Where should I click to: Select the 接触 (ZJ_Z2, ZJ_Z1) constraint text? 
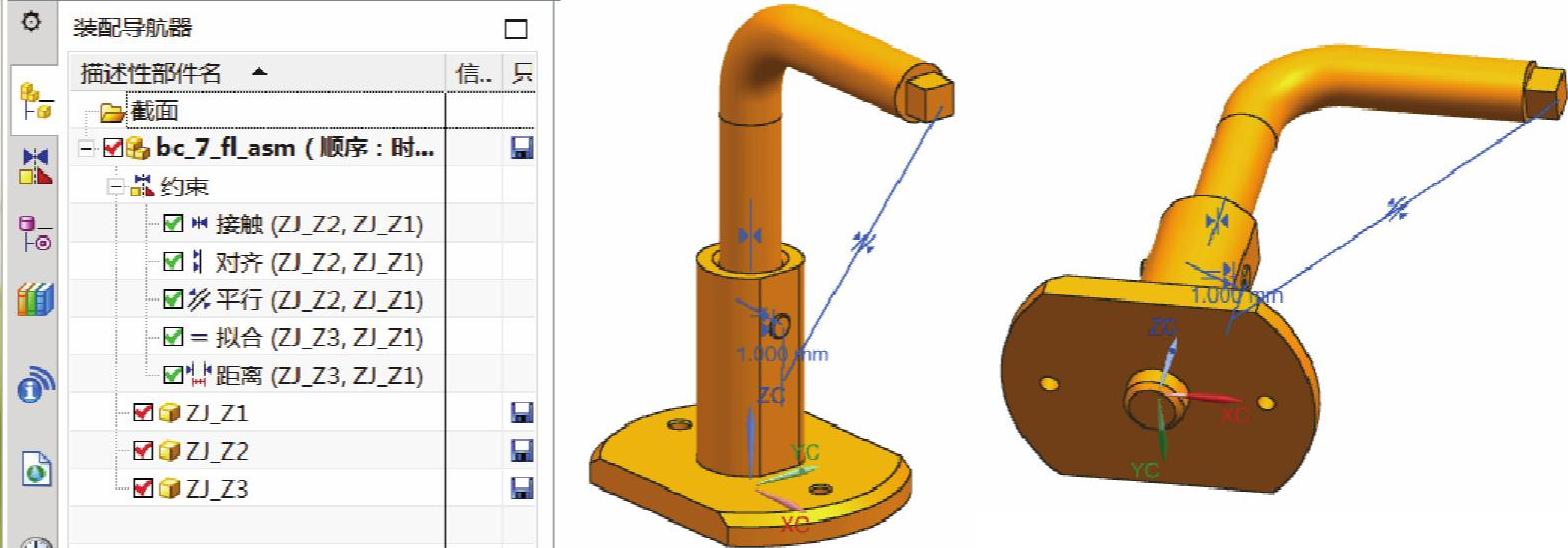click(x=320, y=224)
